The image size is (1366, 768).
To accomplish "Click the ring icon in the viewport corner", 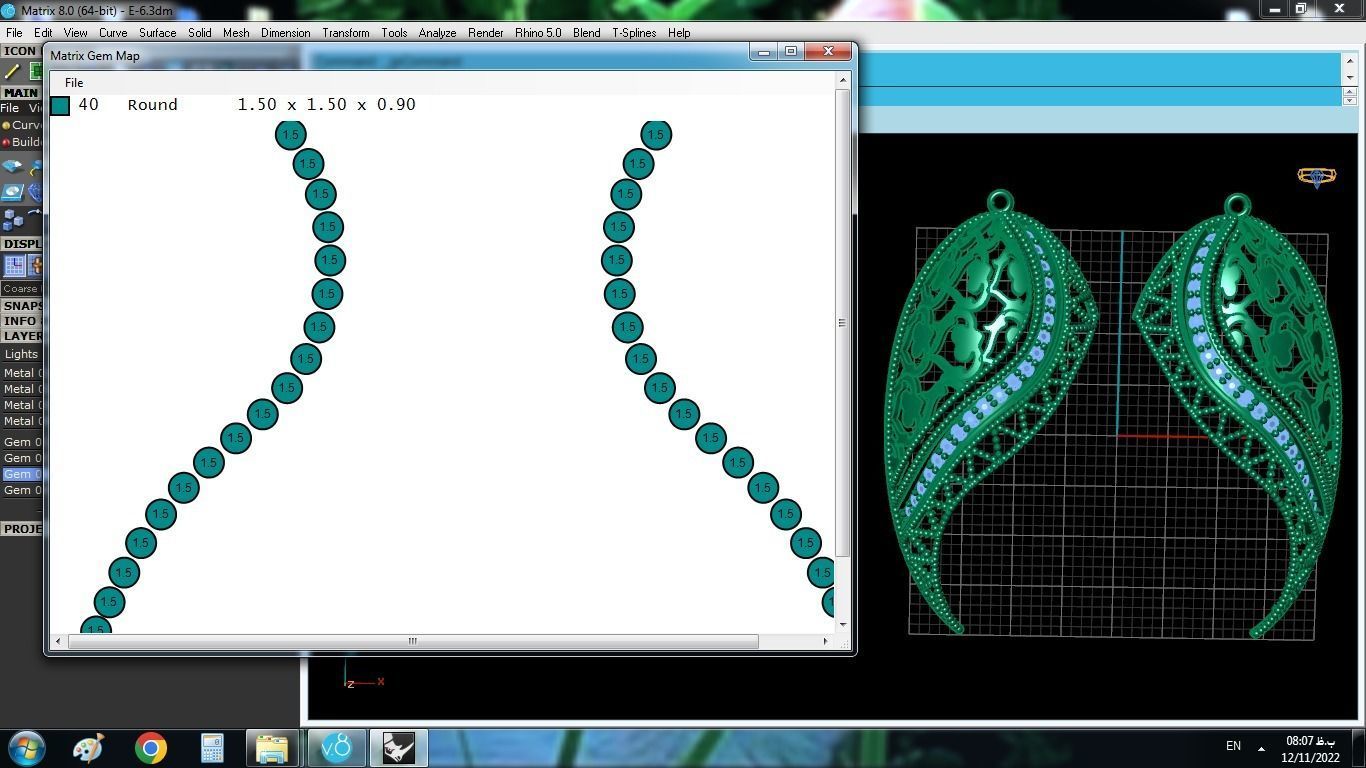I will [x=1316, y=177].
